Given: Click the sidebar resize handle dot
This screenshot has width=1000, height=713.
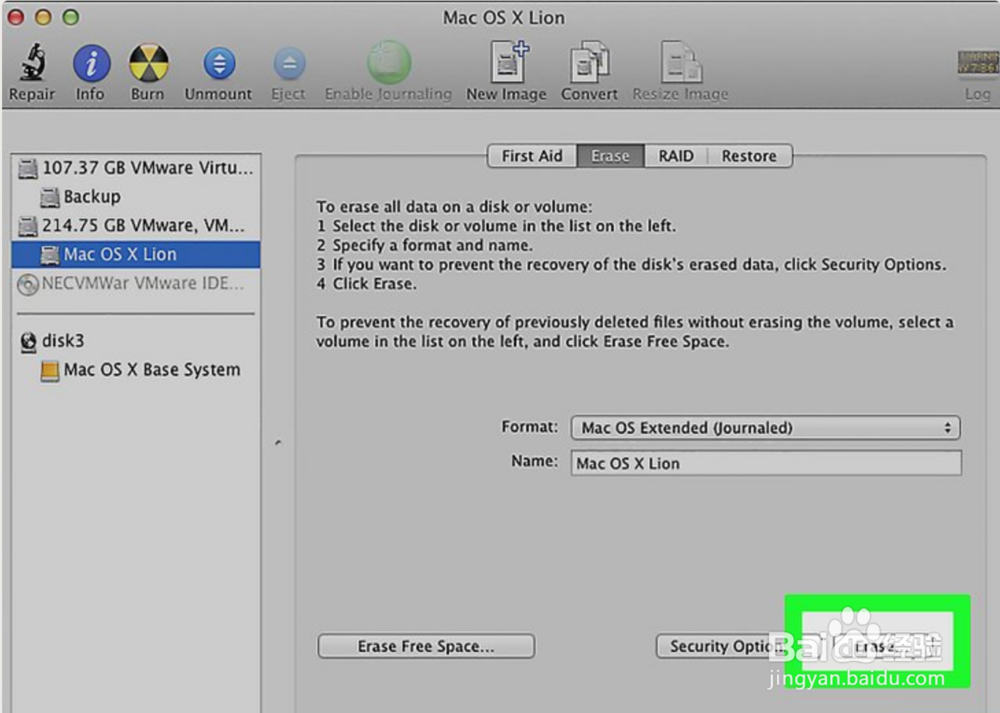Looking at the screenshot, I should coord(278,442).
